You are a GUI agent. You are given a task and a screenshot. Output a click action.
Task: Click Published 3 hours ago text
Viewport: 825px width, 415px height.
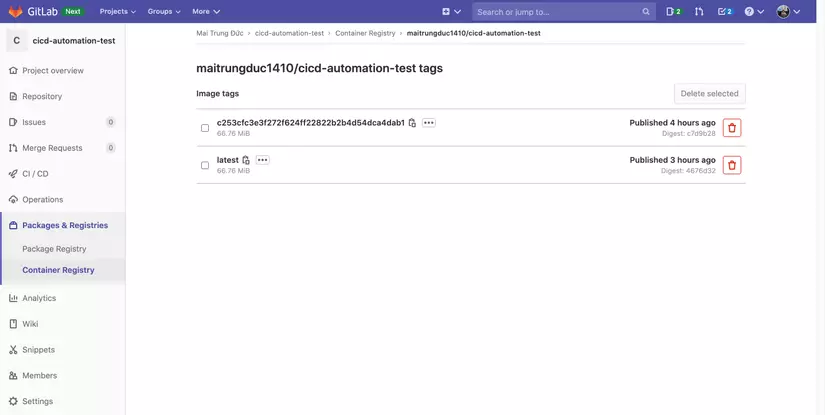[x=672, y=160]
